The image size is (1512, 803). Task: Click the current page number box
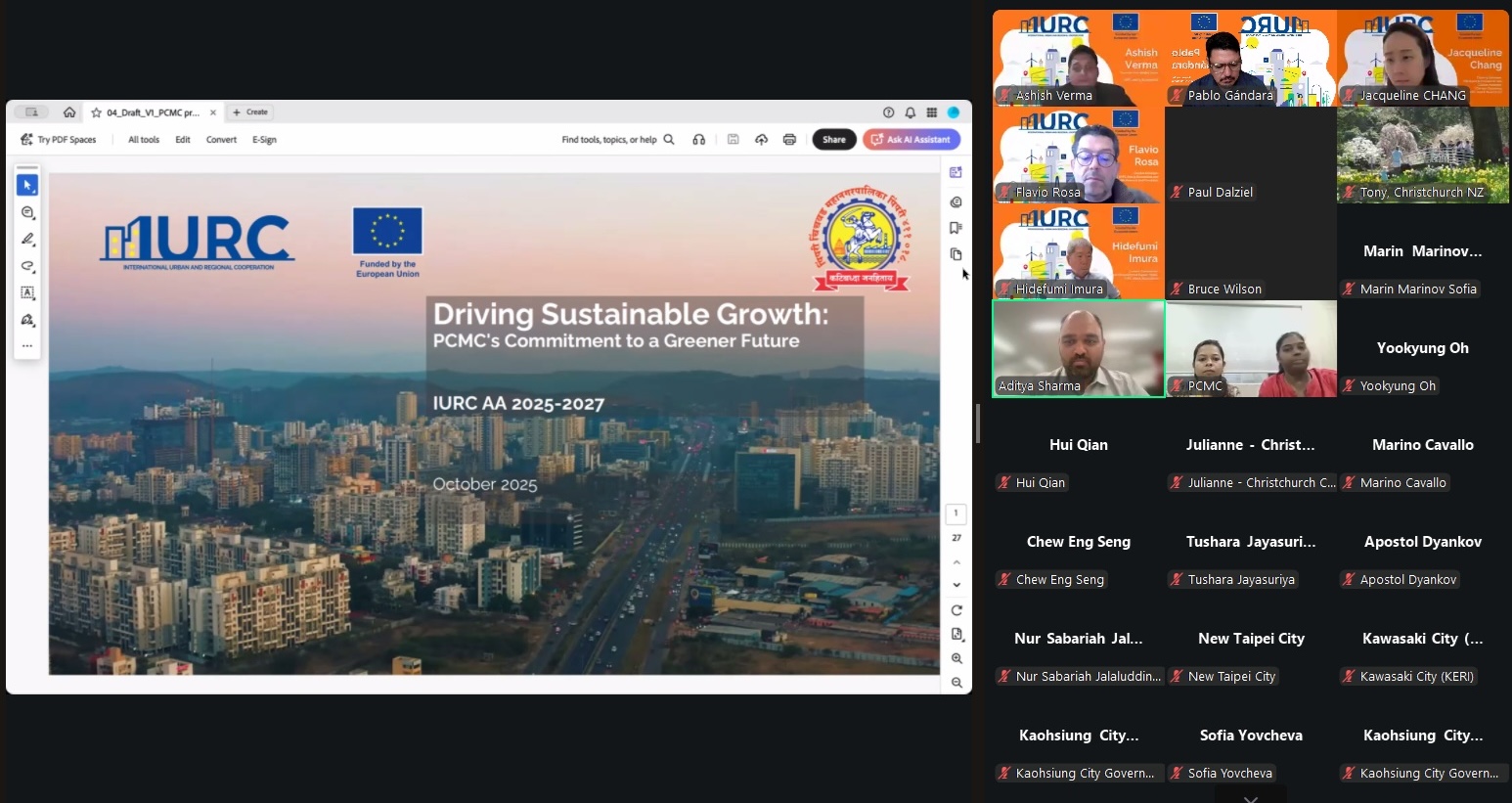(x=956, y=513)
